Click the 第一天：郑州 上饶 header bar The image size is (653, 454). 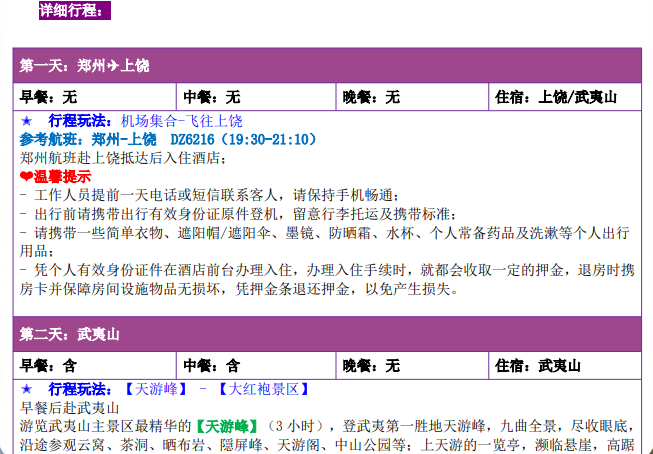point(326,66)
